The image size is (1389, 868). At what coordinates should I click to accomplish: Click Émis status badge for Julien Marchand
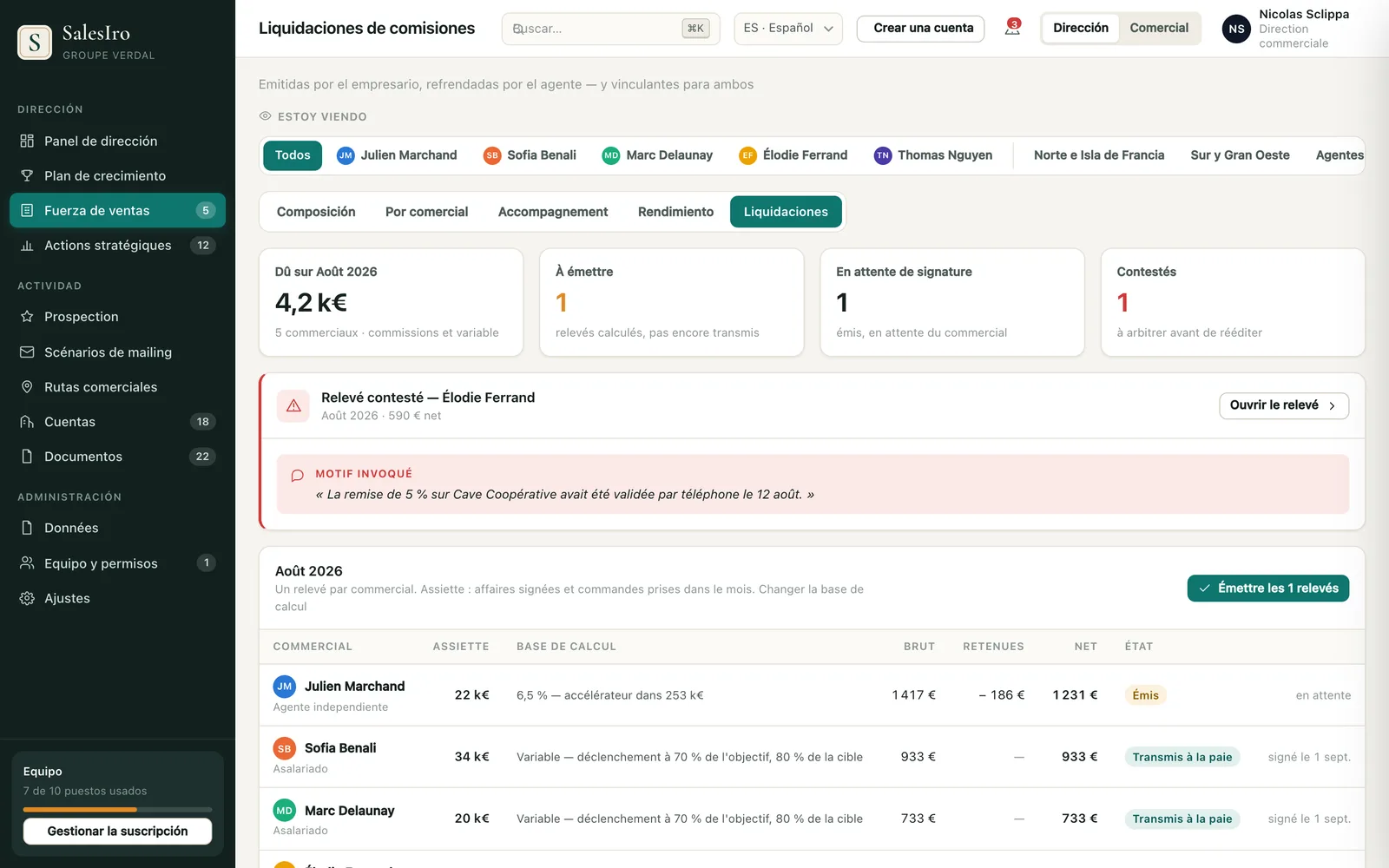(1146, 695)
